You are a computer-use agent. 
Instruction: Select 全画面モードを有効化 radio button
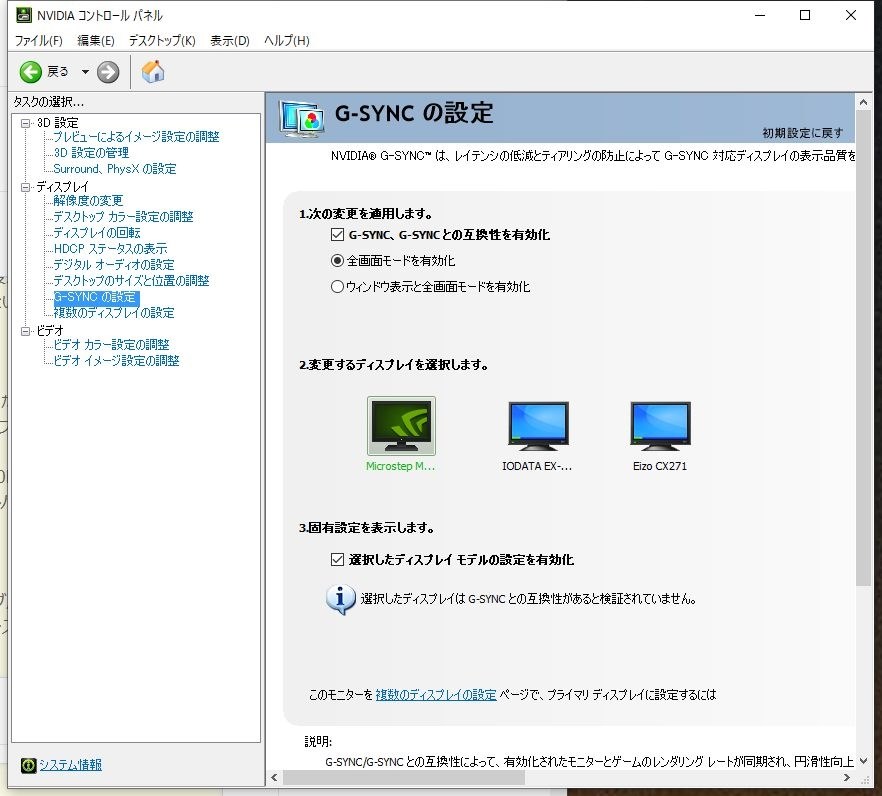[337, 260]
